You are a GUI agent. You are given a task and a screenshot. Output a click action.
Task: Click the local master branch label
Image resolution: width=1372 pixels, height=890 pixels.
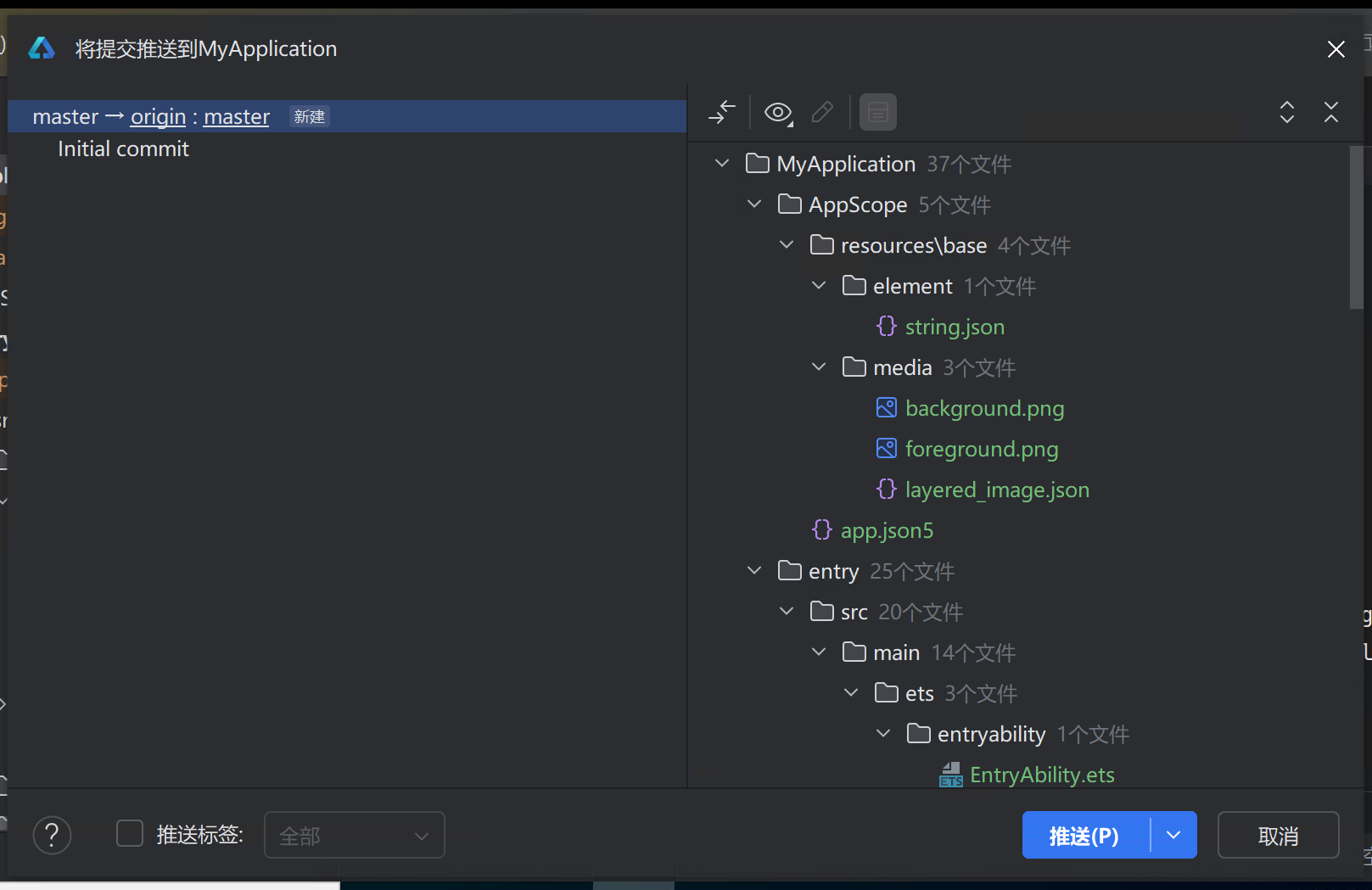click(65, 116)
